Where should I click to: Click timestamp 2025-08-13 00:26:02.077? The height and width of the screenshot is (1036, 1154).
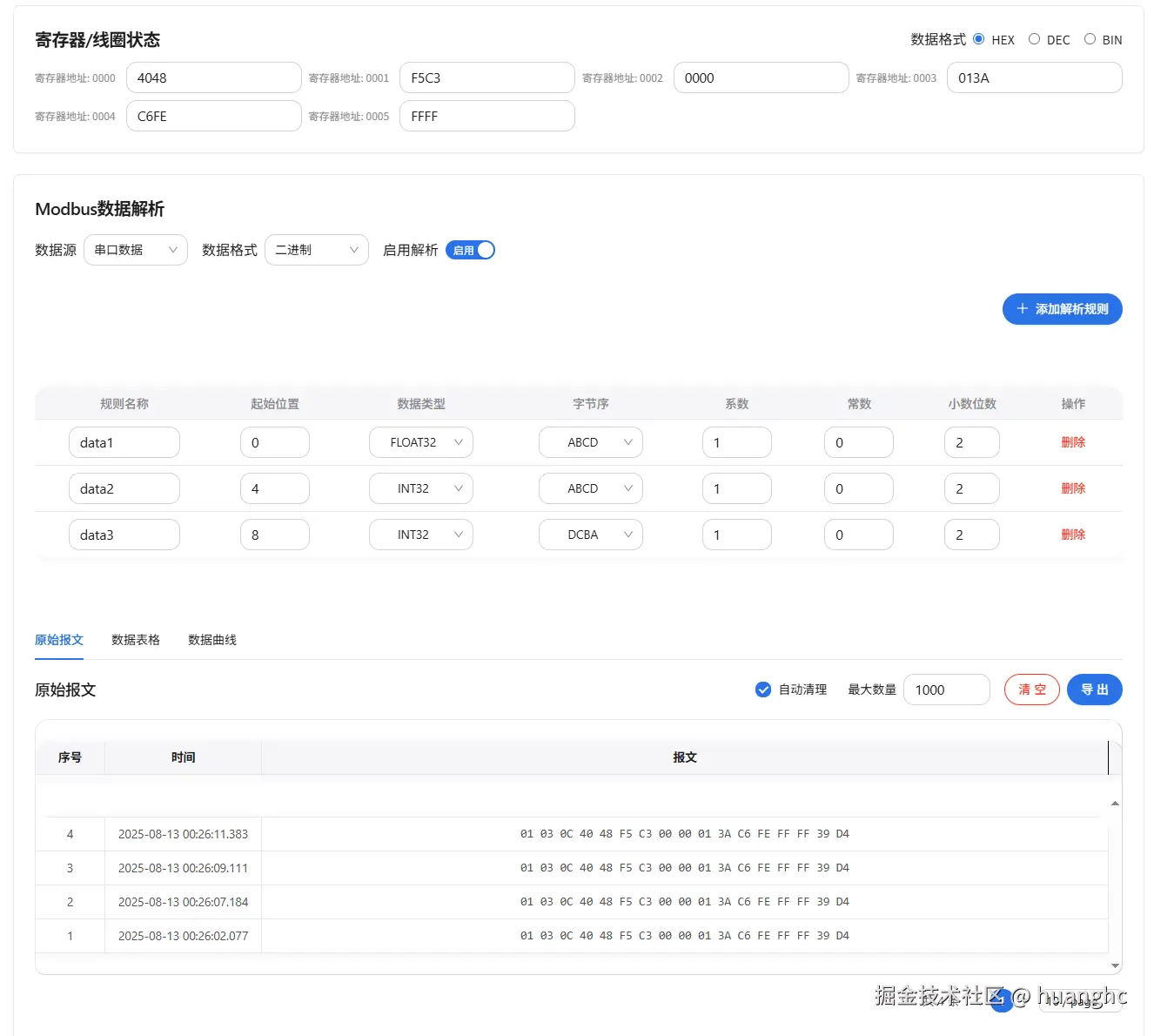click(183, 936)
